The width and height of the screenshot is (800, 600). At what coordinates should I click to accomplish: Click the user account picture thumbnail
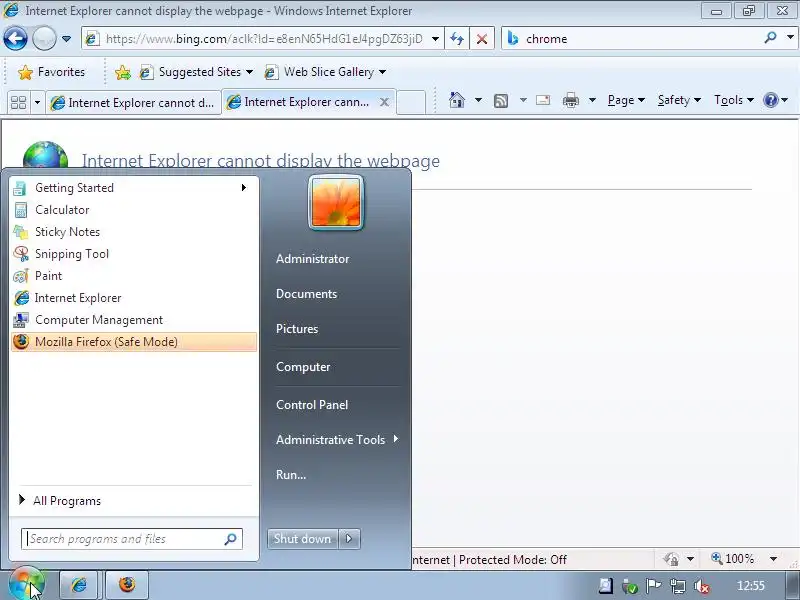(x=336, y=203)
